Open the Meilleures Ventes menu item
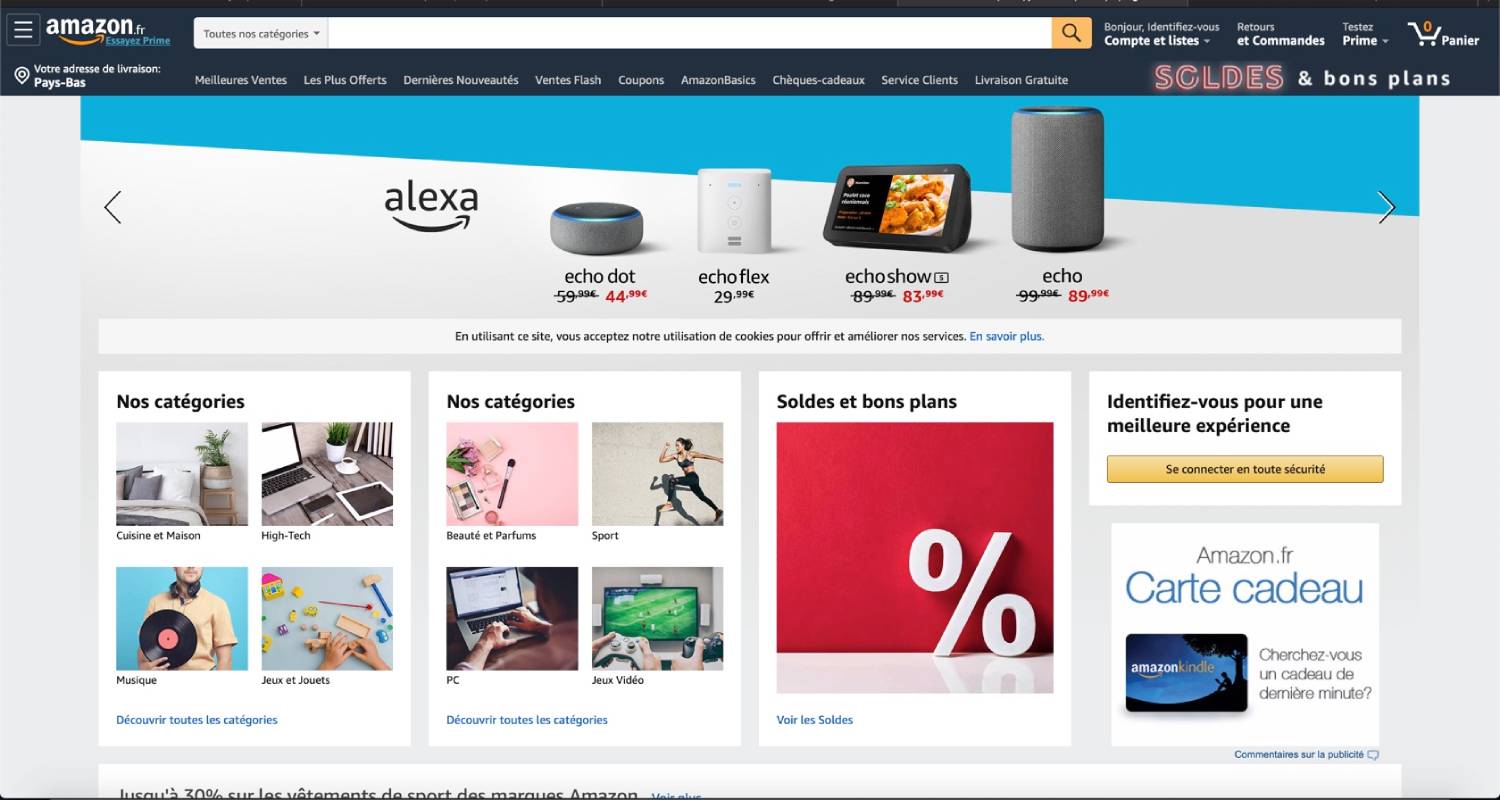This screenshot has width=1500, height=800. click(x=241, y=80)
